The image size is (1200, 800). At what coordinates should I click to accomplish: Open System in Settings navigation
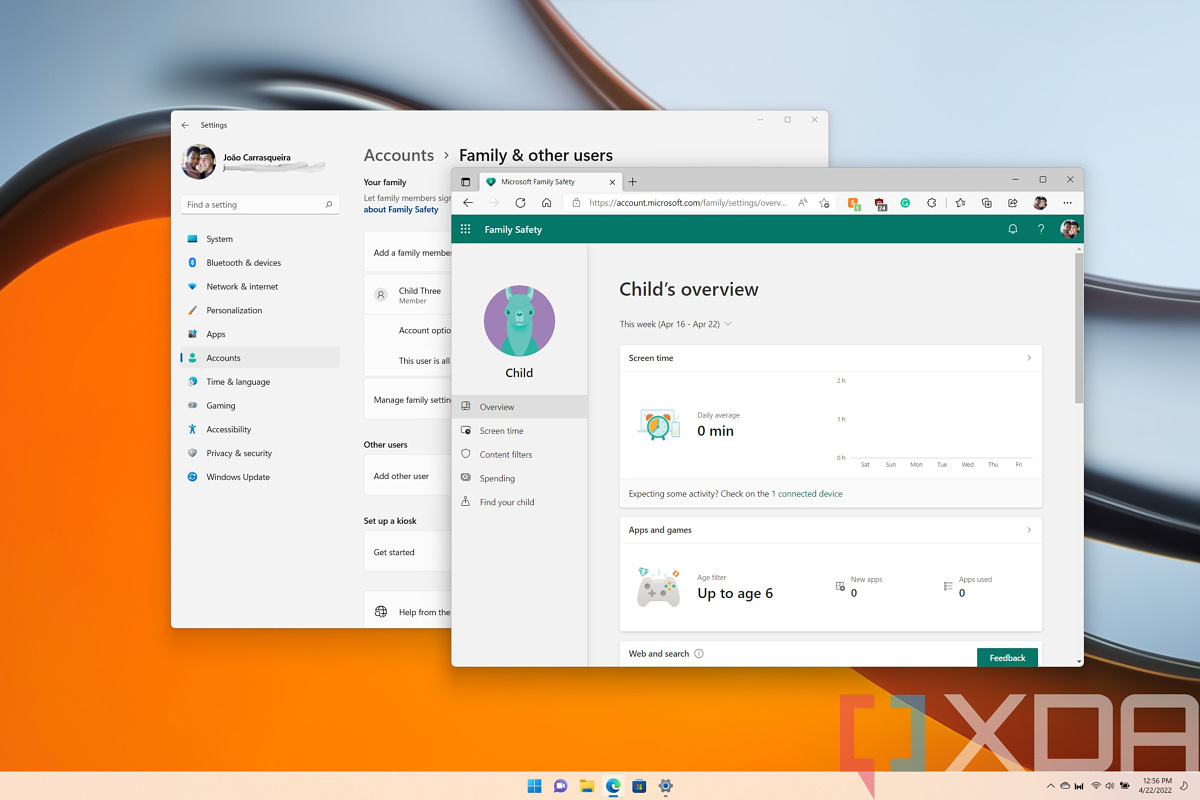tap(260, 239)
